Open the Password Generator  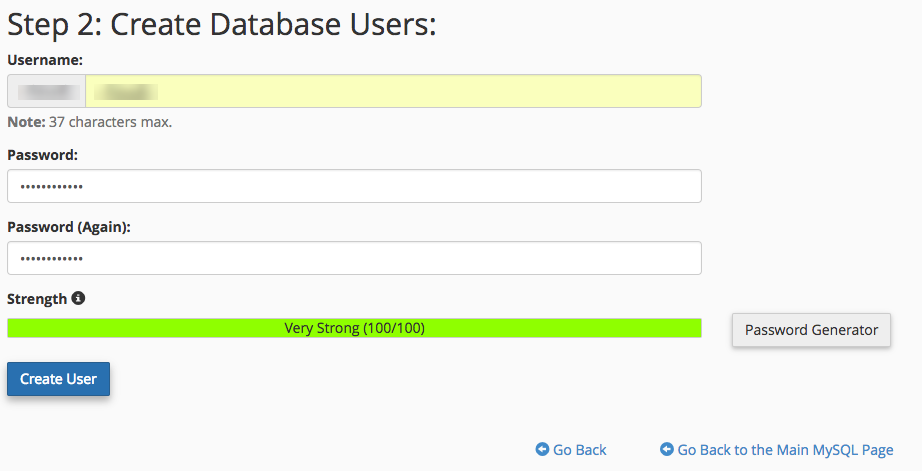click(x=811, y=330)
